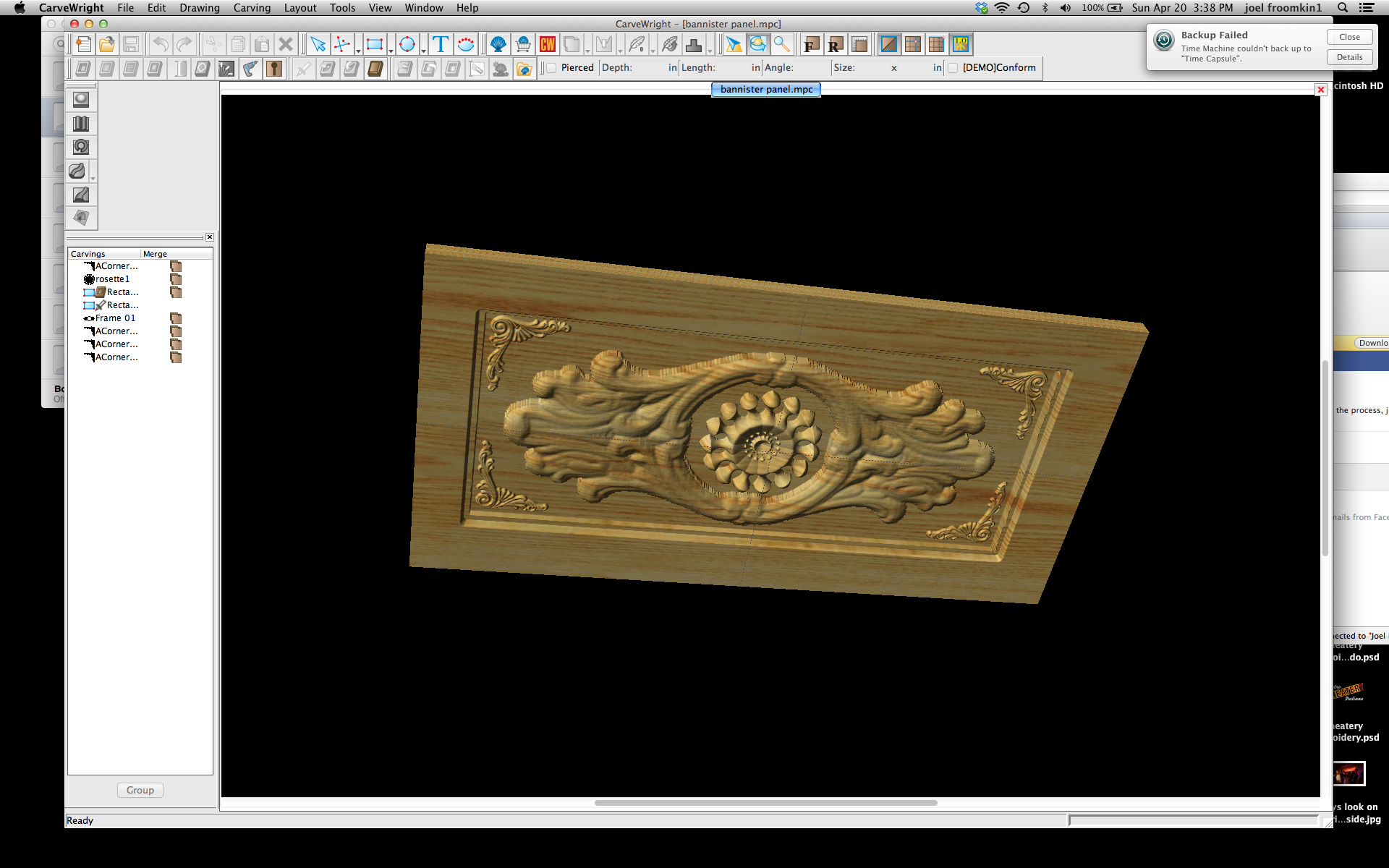1389x868 pixels.
Task: Show the rear side of board
Action: (836, 44)
